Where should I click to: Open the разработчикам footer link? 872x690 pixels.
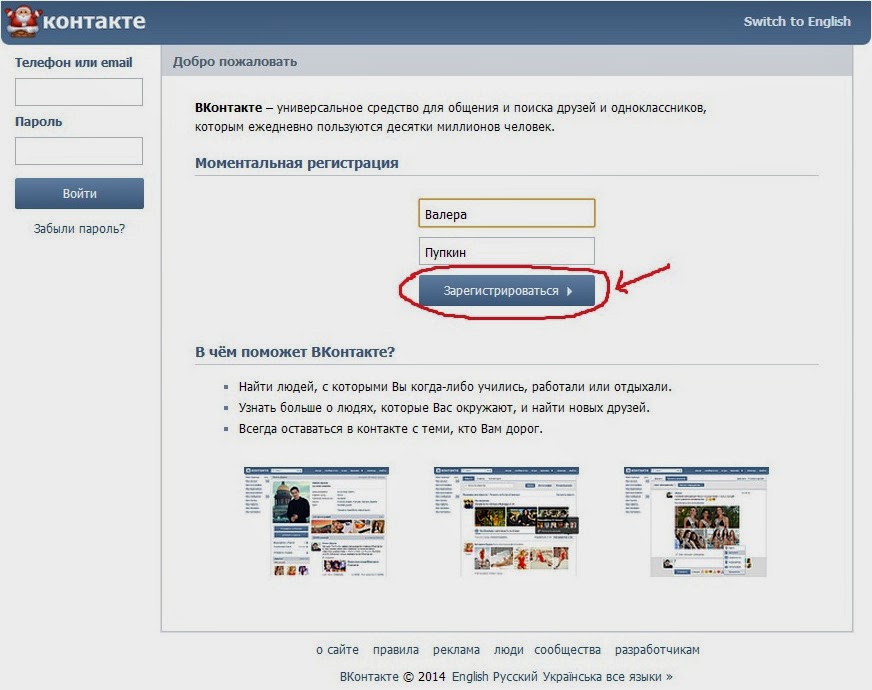point(657,649)
